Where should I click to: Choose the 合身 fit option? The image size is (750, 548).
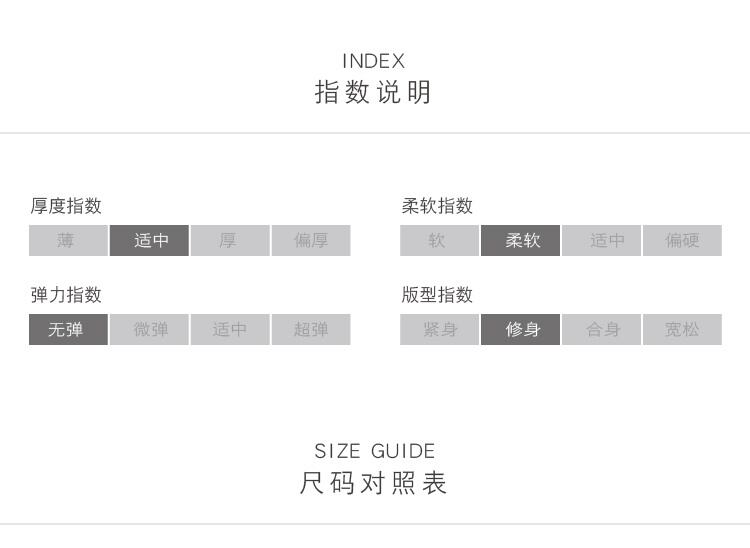tap(601, 329)
